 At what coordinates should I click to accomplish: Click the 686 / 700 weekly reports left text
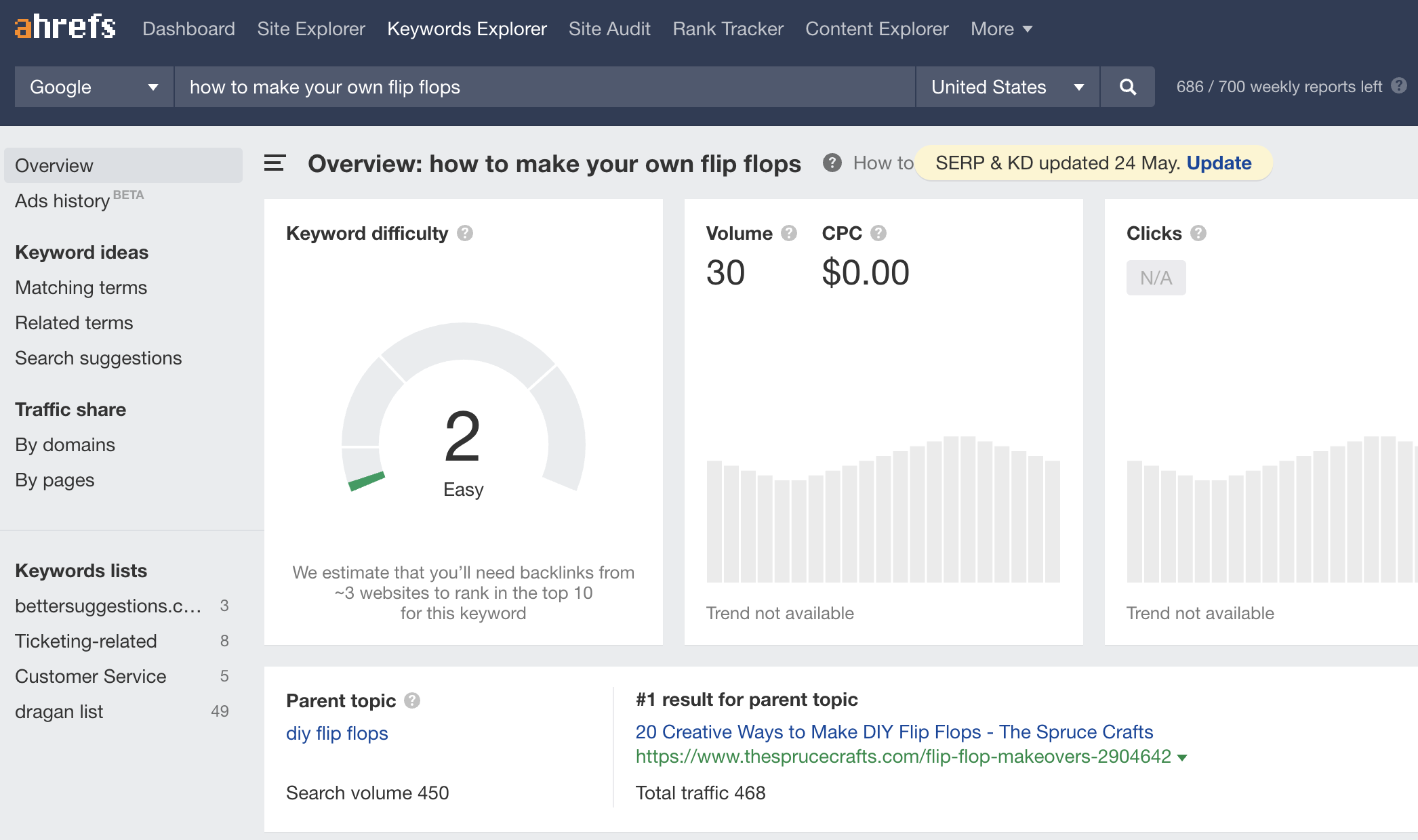pos(1279,87)
